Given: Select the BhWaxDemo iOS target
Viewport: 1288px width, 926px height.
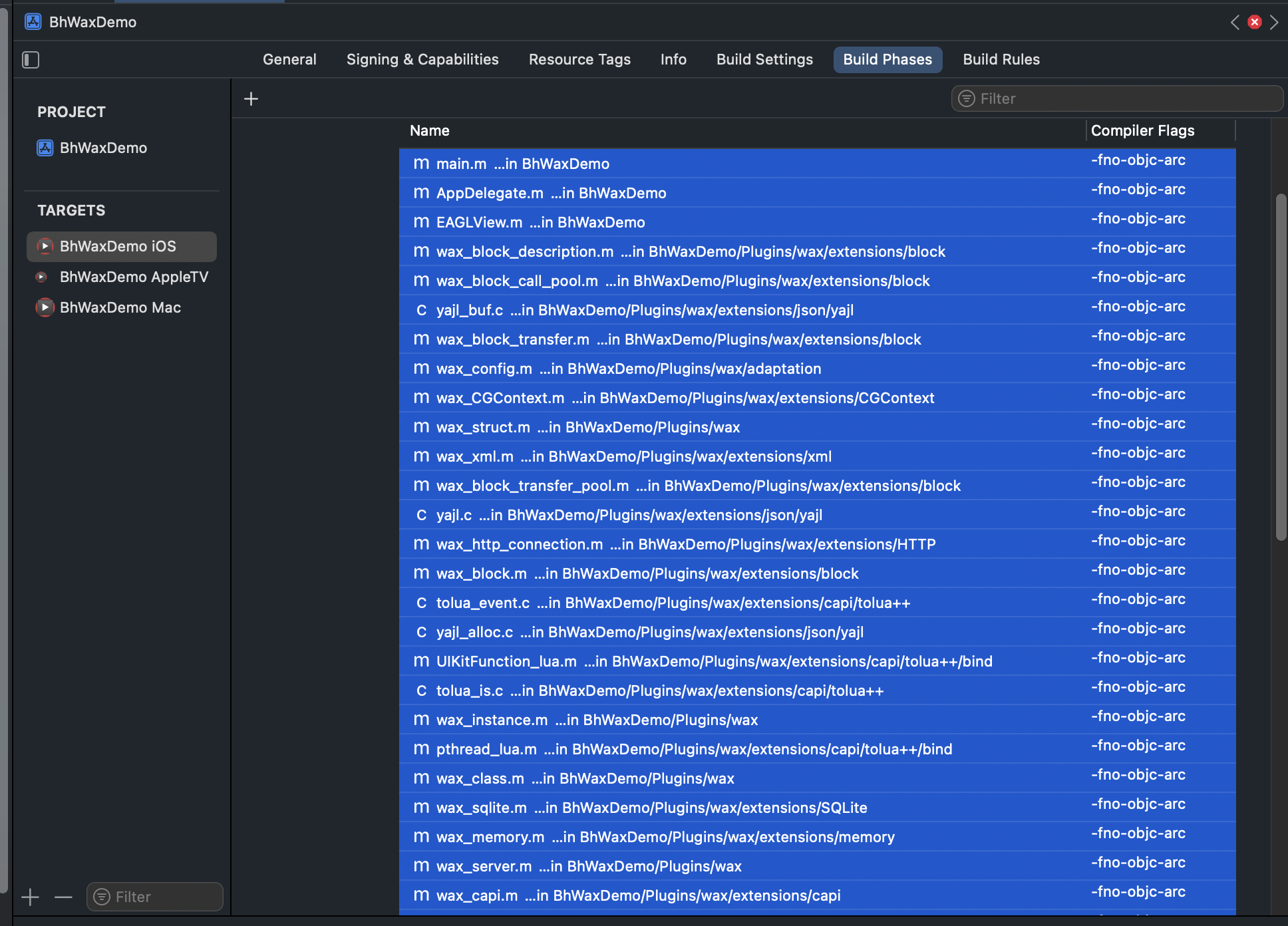Looking at the screenshot, I should tap(122, 247).
